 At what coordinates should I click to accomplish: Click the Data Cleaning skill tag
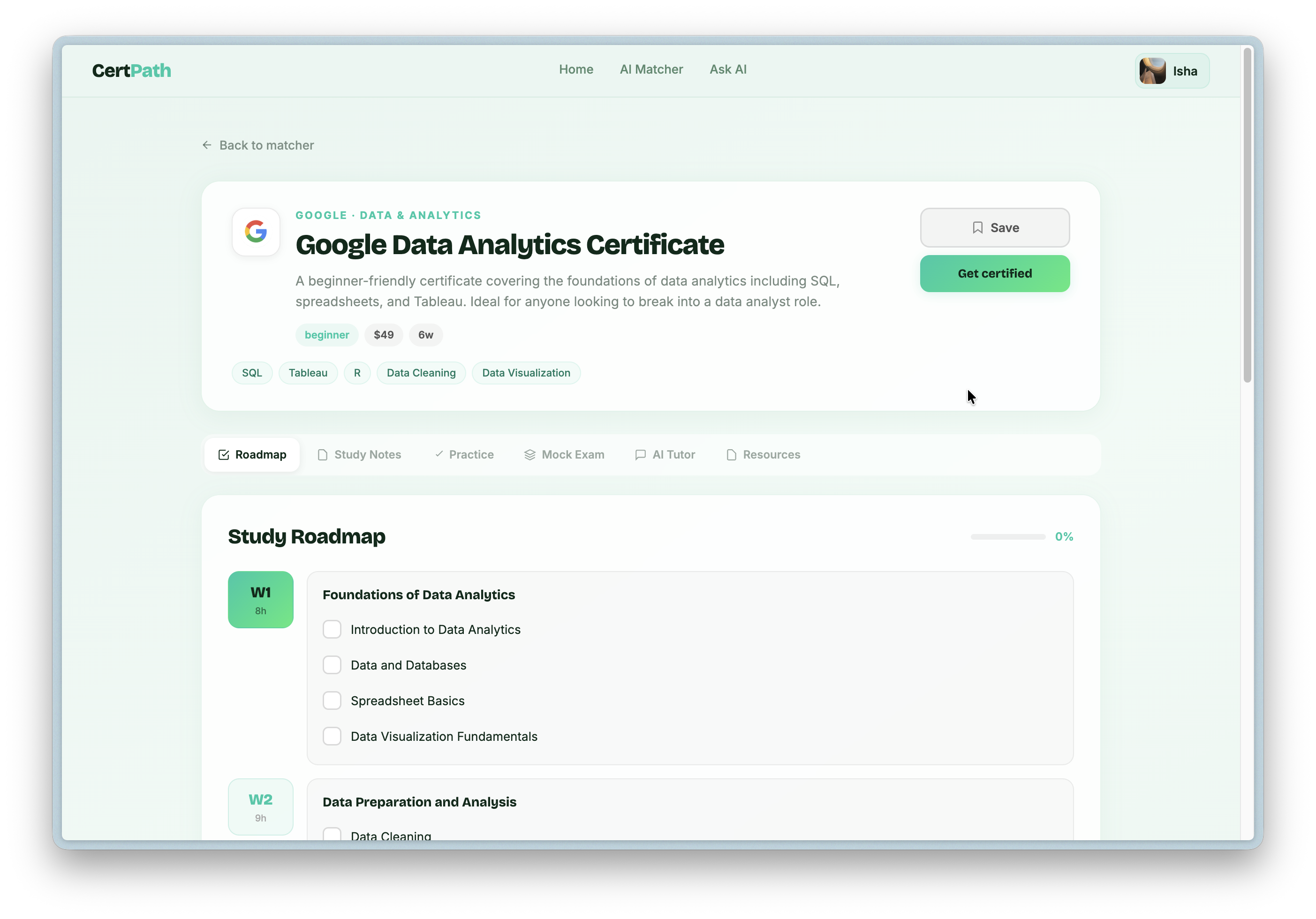click(421, 373)
